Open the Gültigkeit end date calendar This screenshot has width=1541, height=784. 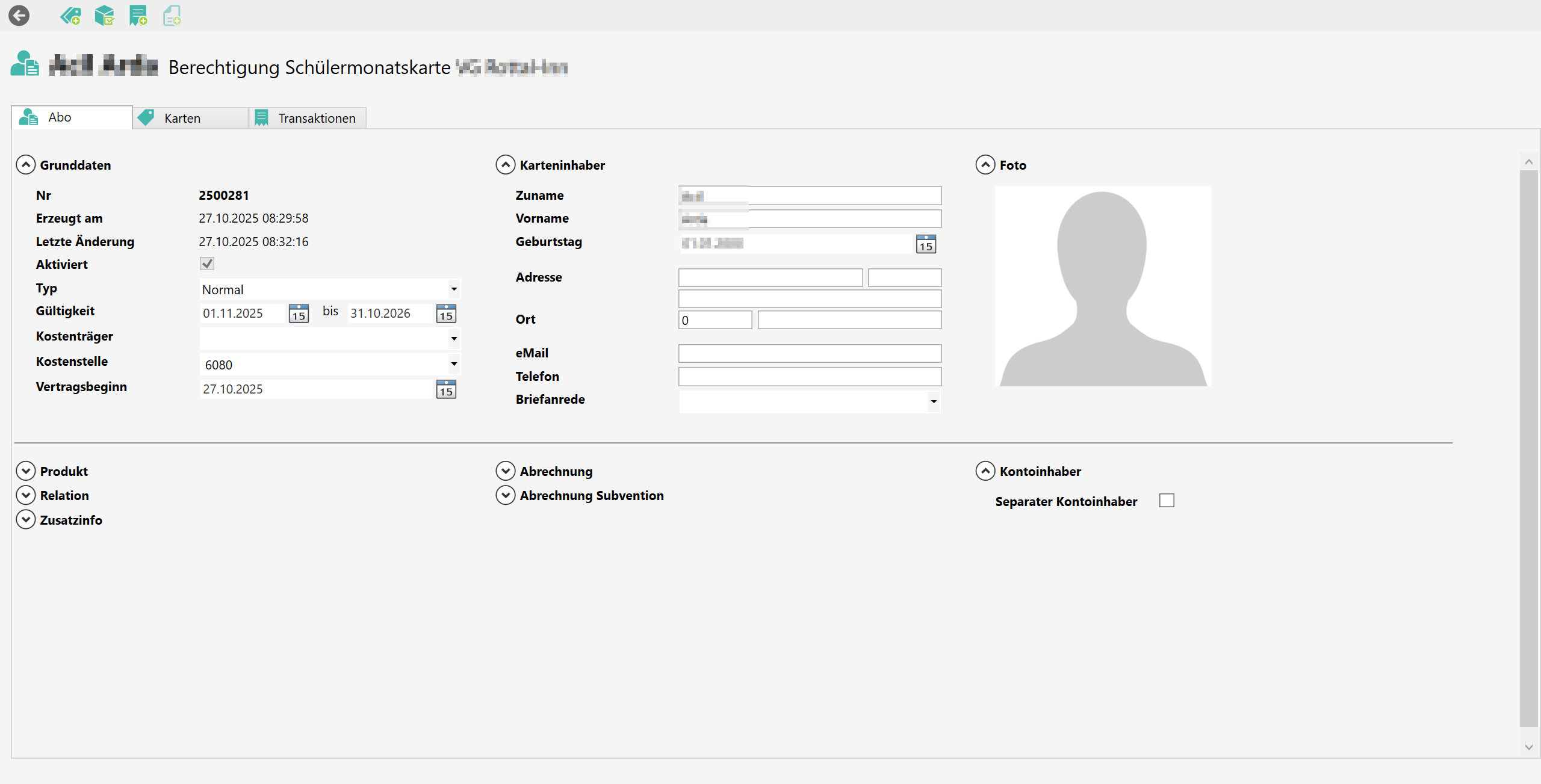446,313
